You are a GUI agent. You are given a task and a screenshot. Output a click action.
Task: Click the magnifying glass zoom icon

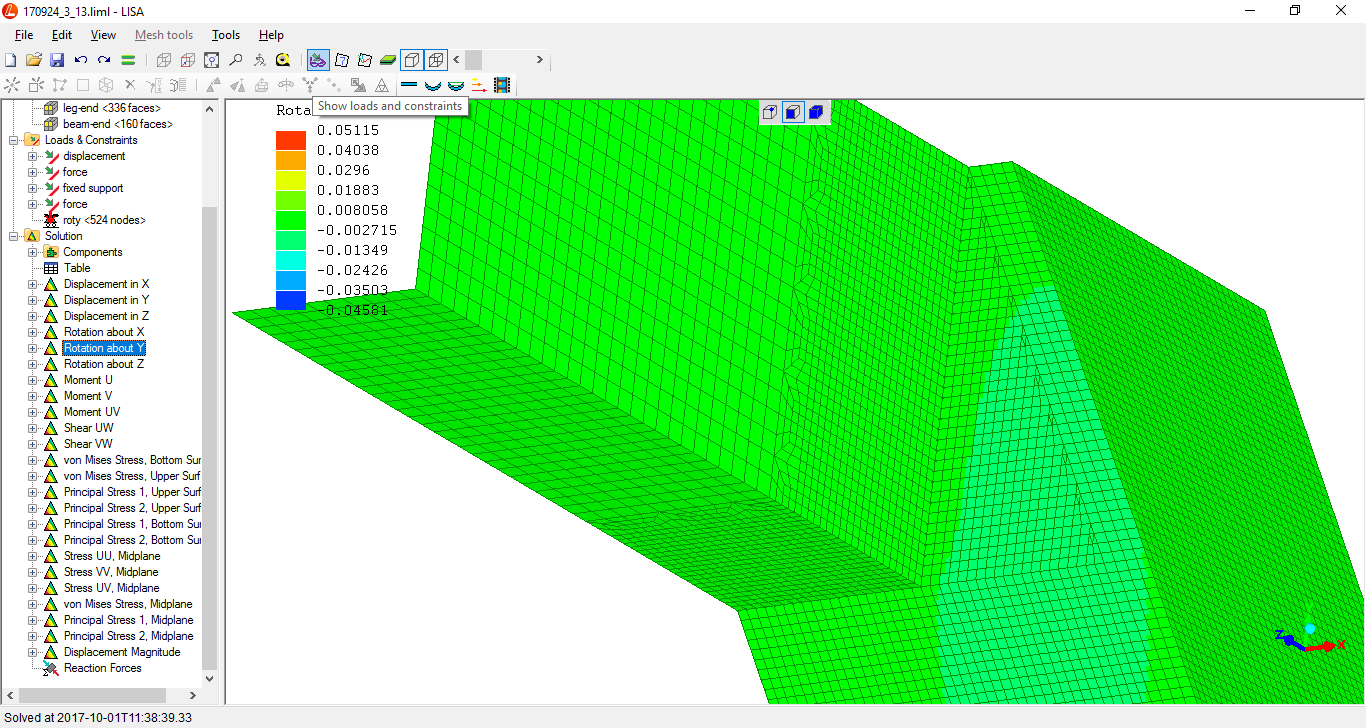235,60
